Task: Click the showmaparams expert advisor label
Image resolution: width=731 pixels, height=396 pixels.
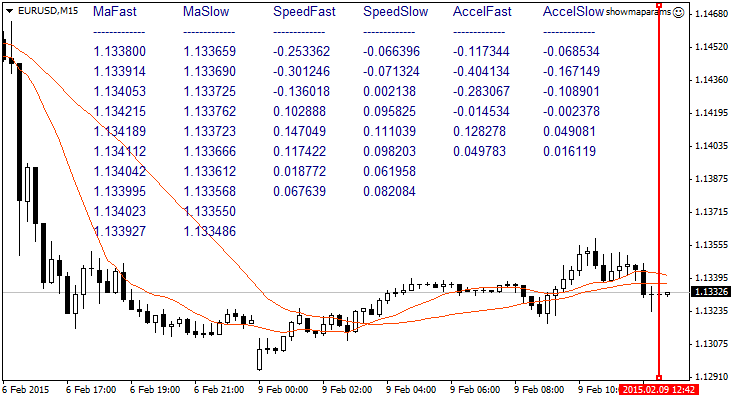Action: (x=638, y=13)
